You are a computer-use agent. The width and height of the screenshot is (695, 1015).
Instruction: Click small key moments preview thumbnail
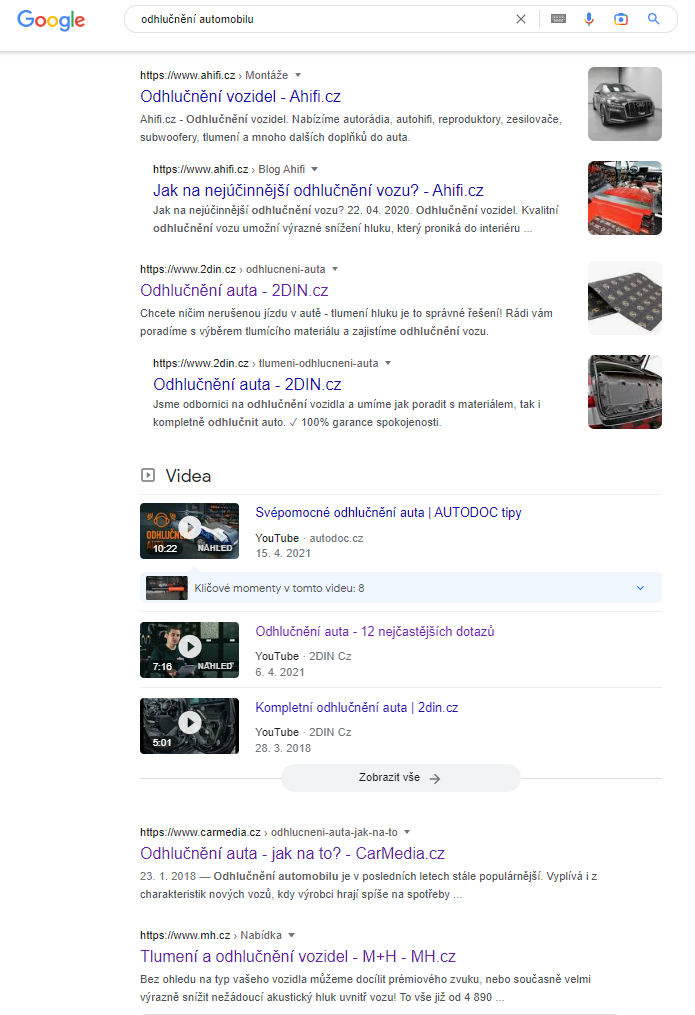tap(167, 588)
